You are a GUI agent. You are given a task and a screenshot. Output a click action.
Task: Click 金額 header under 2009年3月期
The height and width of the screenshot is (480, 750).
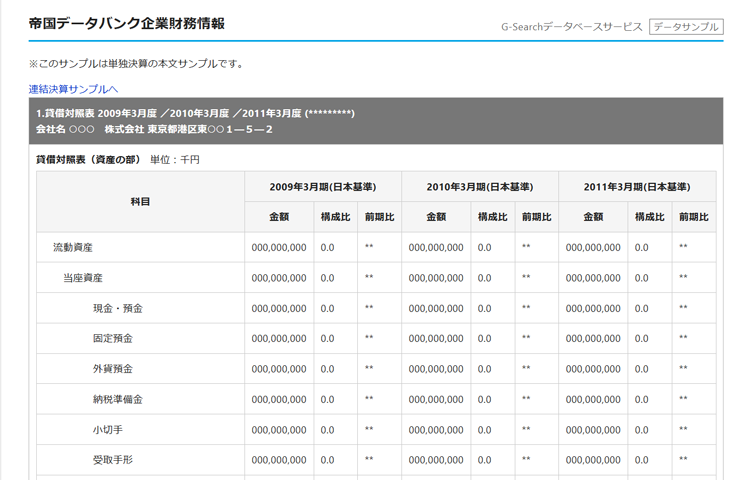pos(279,217)
